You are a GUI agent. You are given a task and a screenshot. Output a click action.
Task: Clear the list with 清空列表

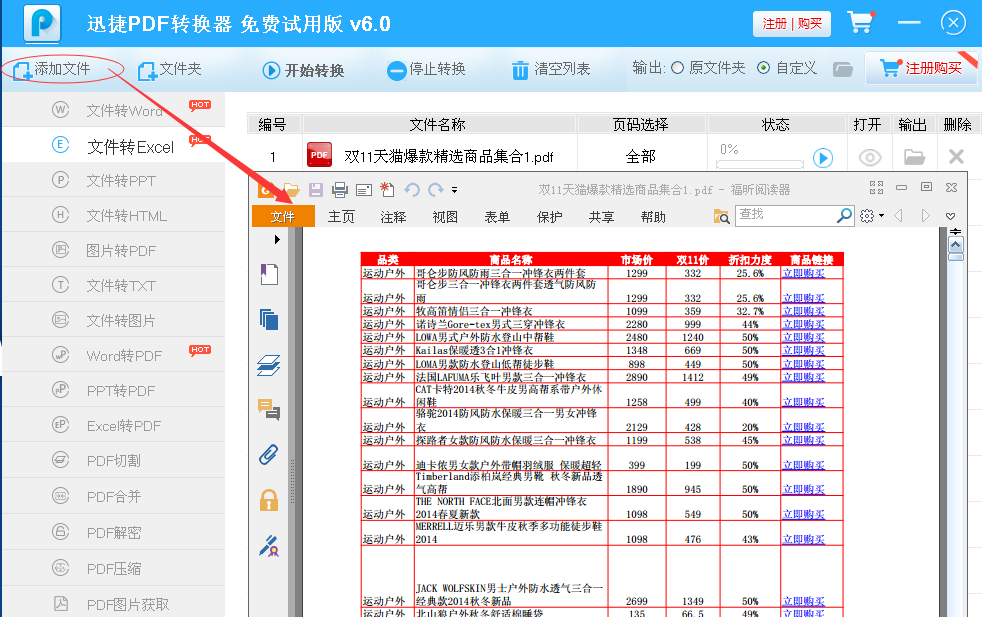550,70
